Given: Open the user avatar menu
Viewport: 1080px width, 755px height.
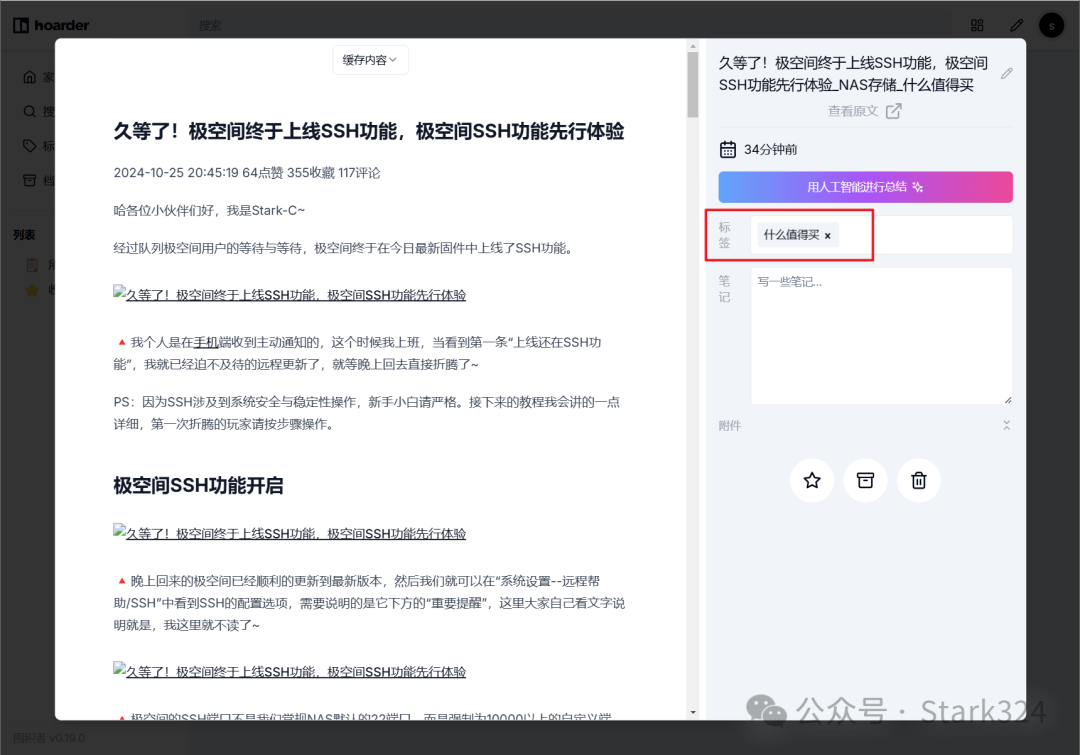Looking at the screenshot, I should [x=1051, y=25].
